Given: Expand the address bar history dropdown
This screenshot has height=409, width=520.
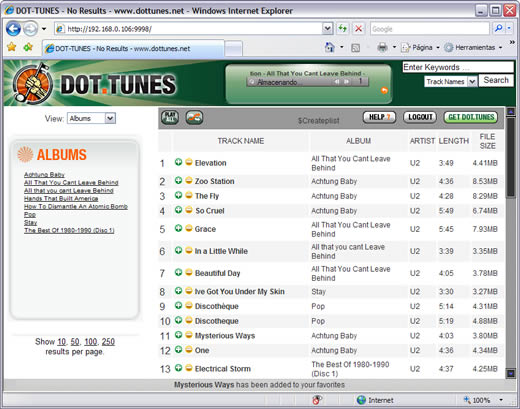Looking at the screenshot, I should point(327,29).
